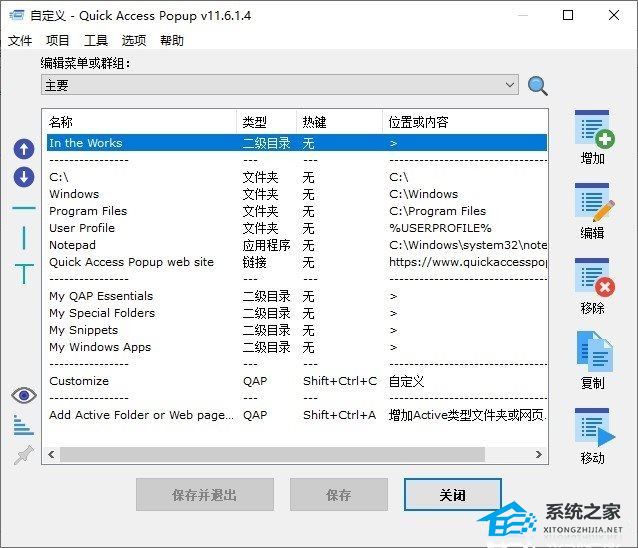Toggle the eye visibility icon
Screen dimensions: 638x548
coord(23,396)
